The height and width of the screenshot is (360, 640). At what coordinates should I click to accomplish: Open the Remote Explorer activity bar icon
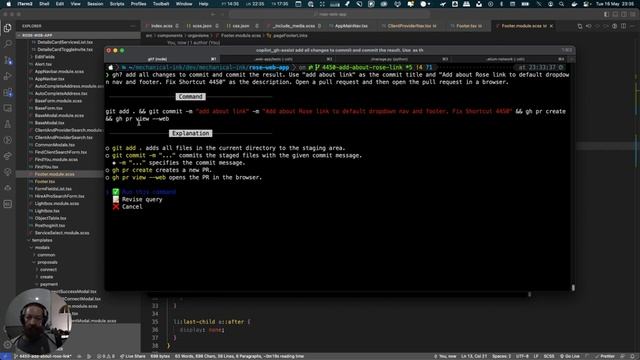8,108
